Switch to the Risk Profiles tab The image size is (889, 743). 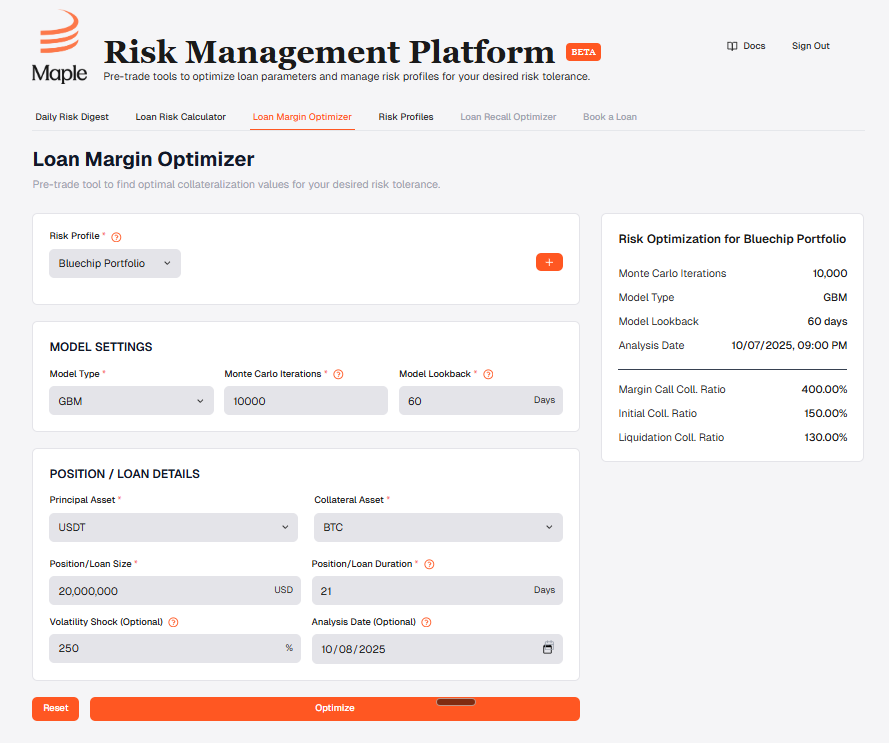[405, 117]
